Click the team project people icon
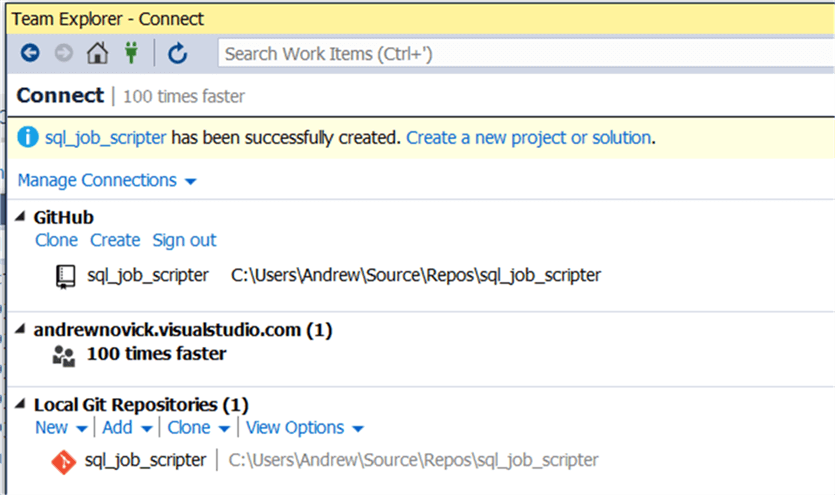The width and height of the screenshot is (835, 495). coord(64,354)
